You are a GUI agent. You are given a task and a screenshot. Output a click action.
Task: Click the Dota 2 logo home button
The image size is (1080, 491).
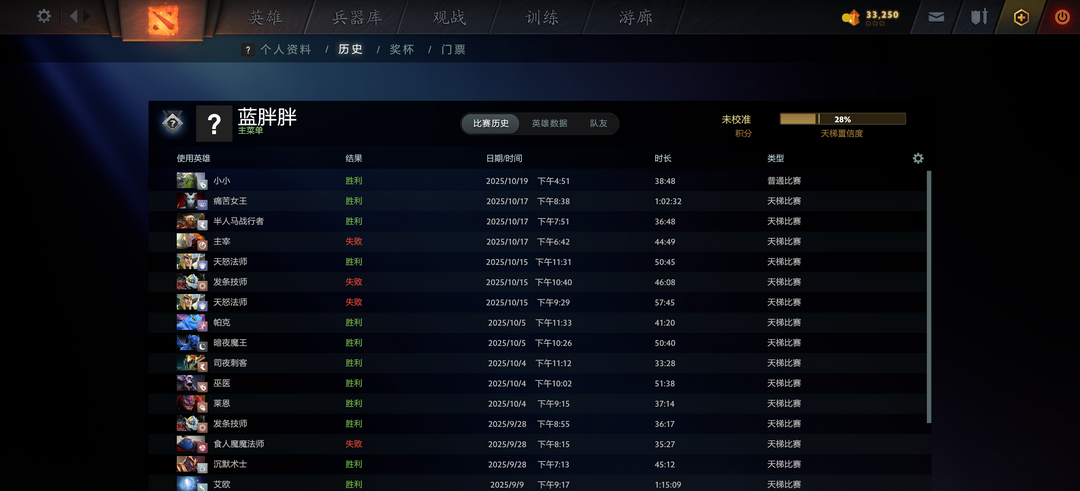coord(161,19)
